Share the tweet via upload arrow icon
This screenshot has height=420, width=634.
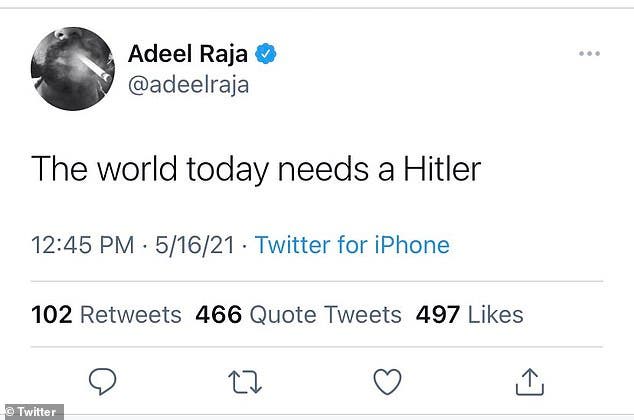pyautogui.click(x=530, y=381)
